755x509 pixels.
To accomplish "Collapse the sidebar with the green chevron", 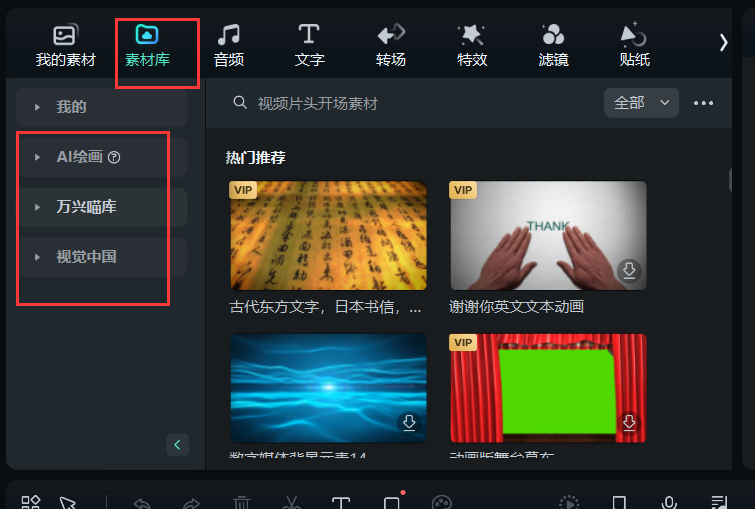I will (177, 444).
